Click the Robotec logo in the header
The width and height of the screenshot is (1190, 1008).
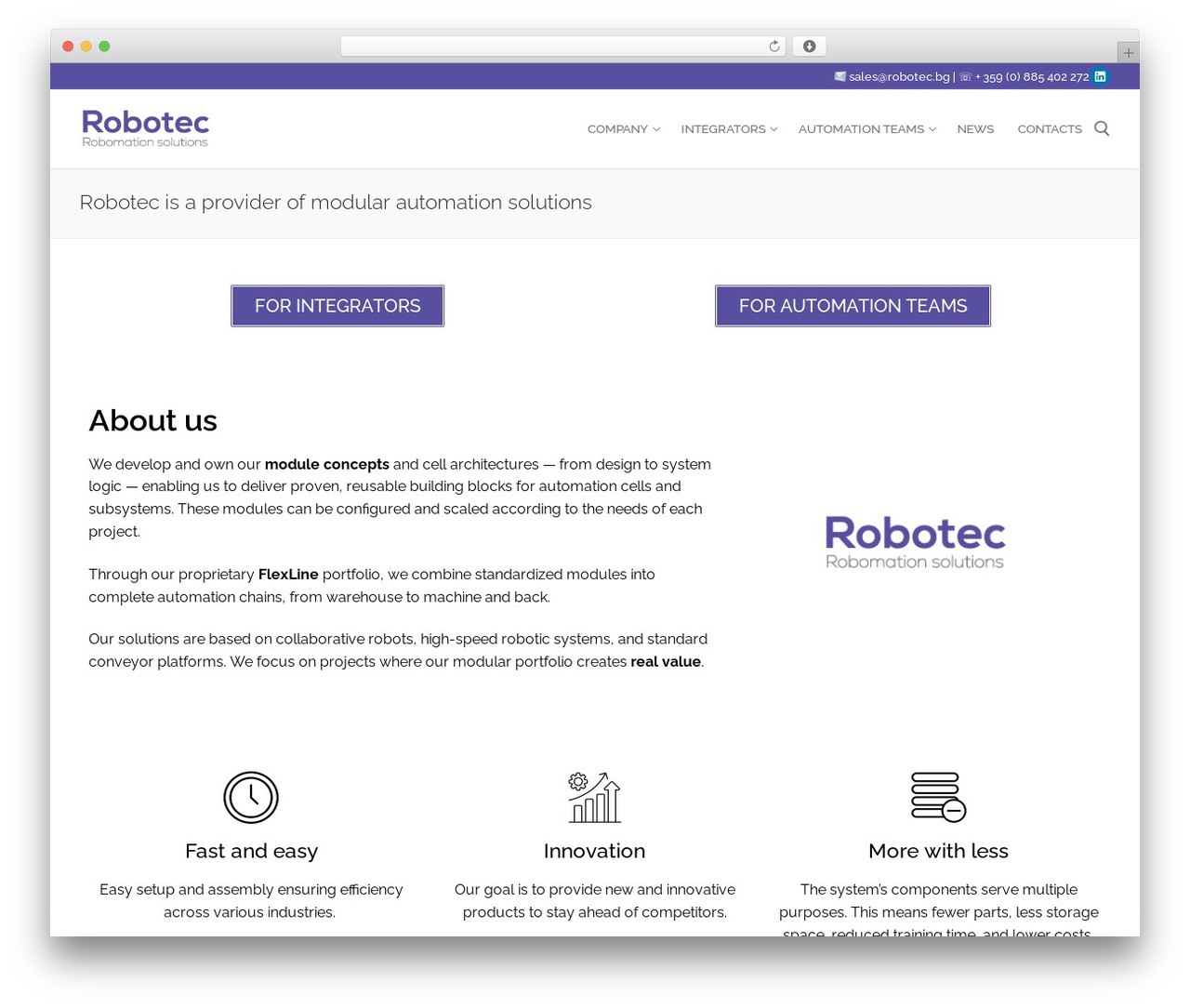coord(145,128)
